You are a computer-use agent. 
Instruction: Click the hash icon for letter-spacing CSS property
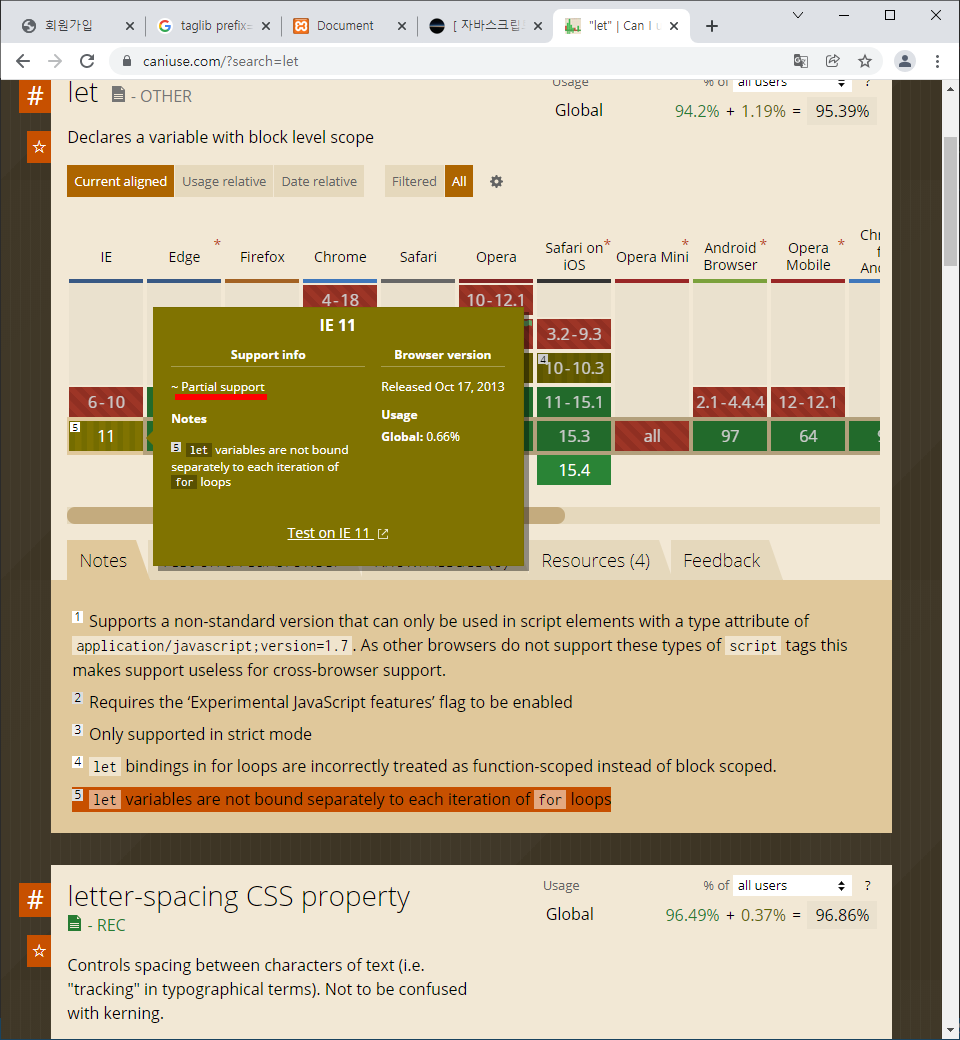pyautogui.click(x=35, y=900)
